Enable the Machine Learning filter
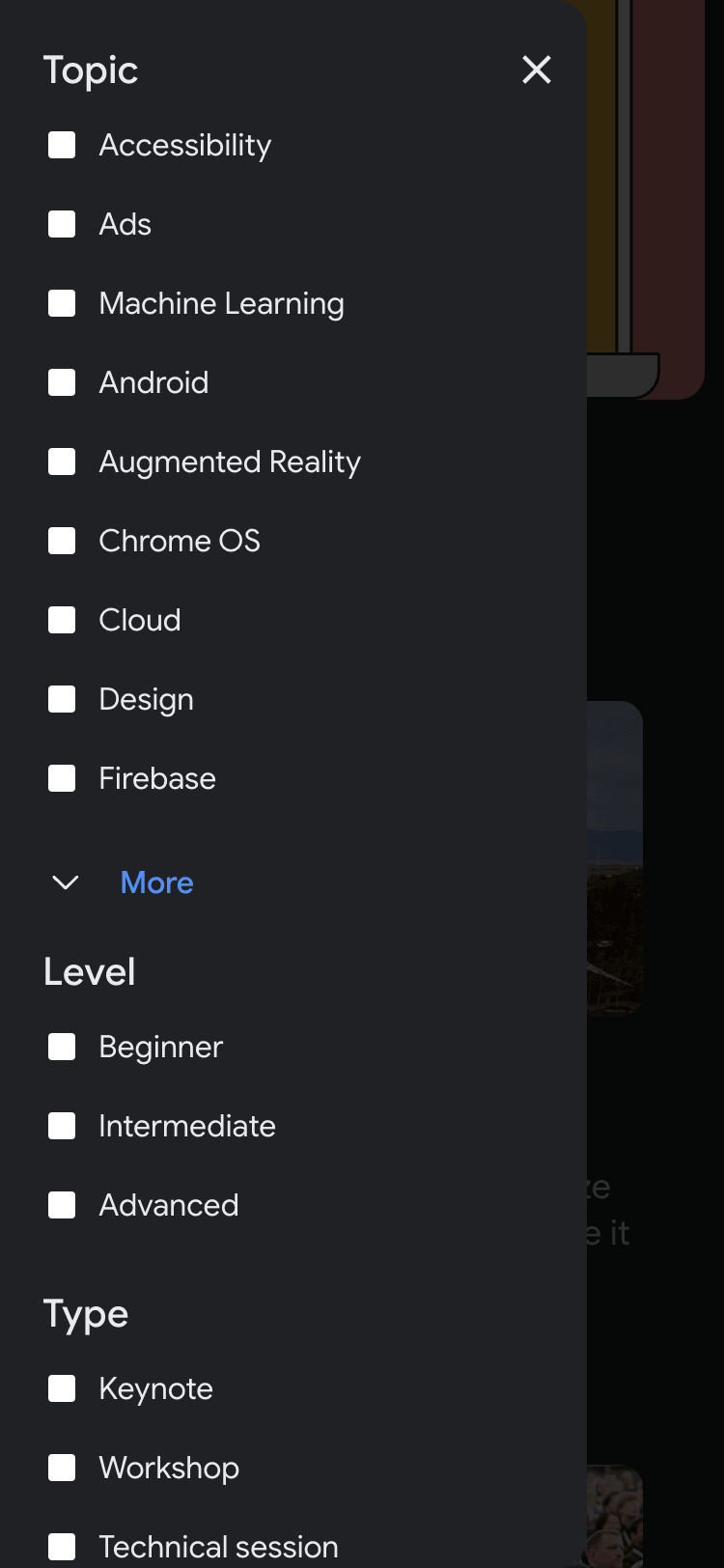Image resolution: width=724 pixels, height=1568 pixels. coord(61,302)
